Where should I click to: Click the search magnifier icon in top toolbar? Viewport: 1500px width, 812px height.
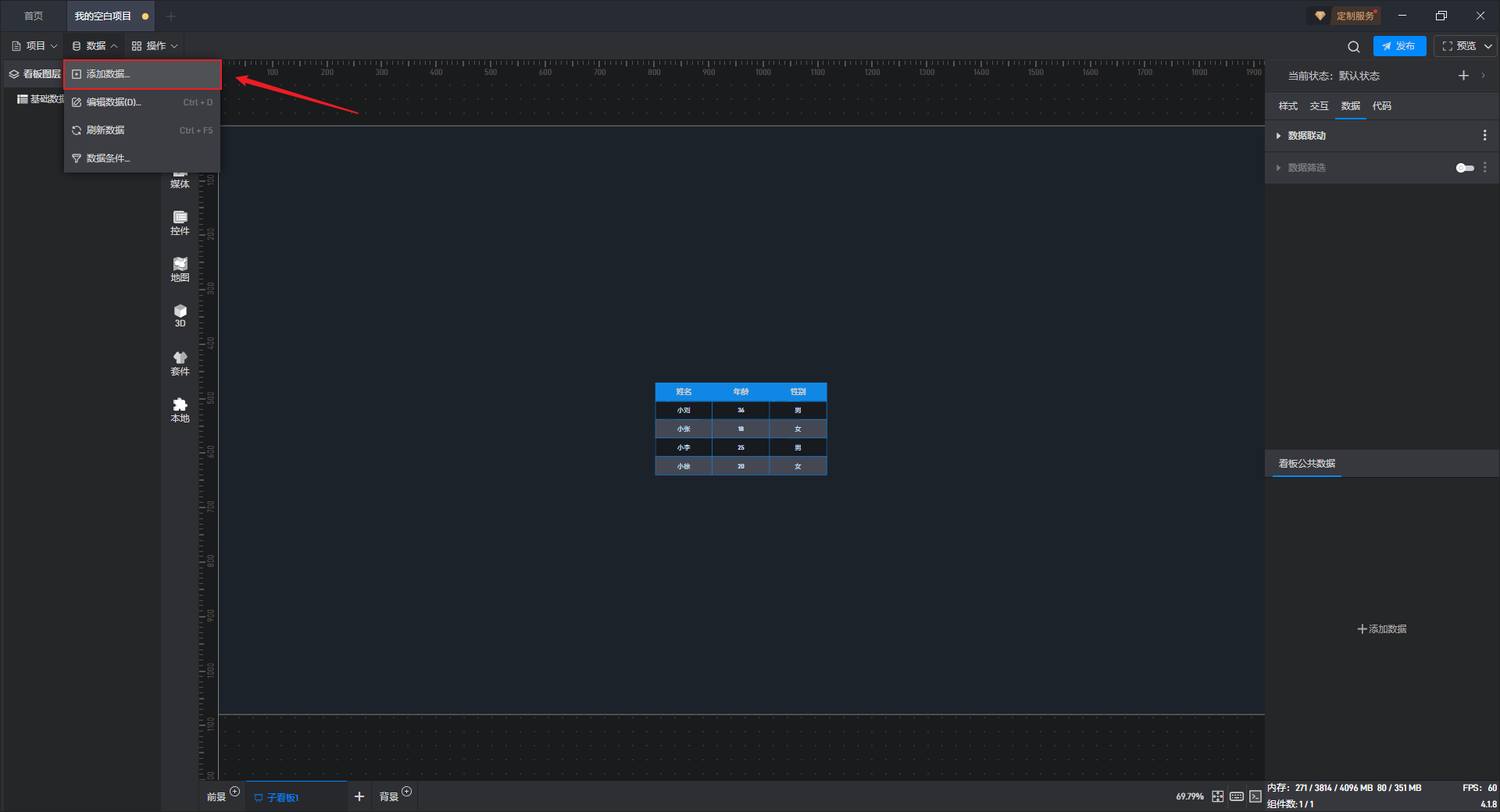[1353, 46]
